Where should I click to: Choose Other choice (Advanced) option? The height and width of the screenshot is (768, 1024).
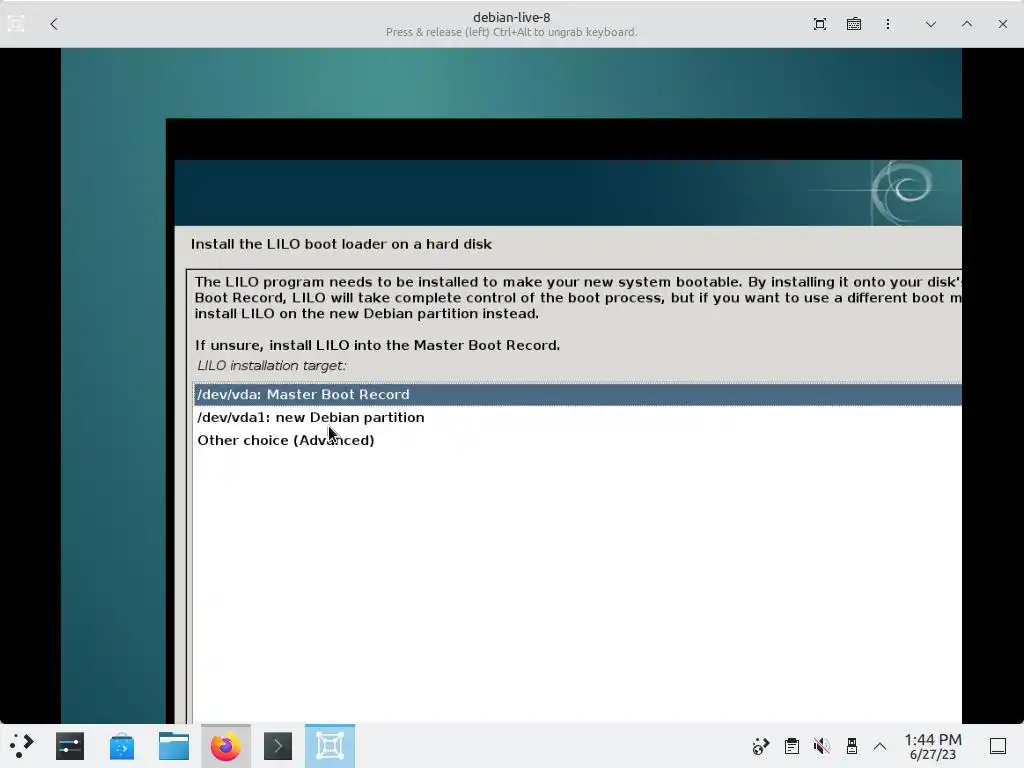pos(577,440)
